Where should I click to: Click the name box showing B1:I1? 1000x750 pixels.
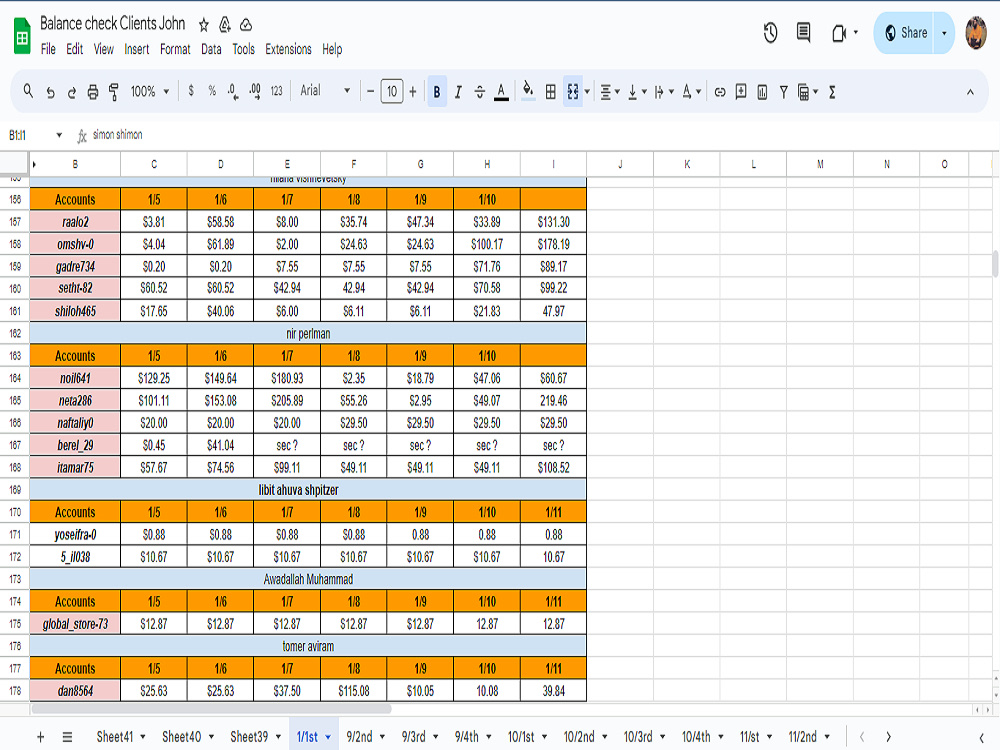34,135
